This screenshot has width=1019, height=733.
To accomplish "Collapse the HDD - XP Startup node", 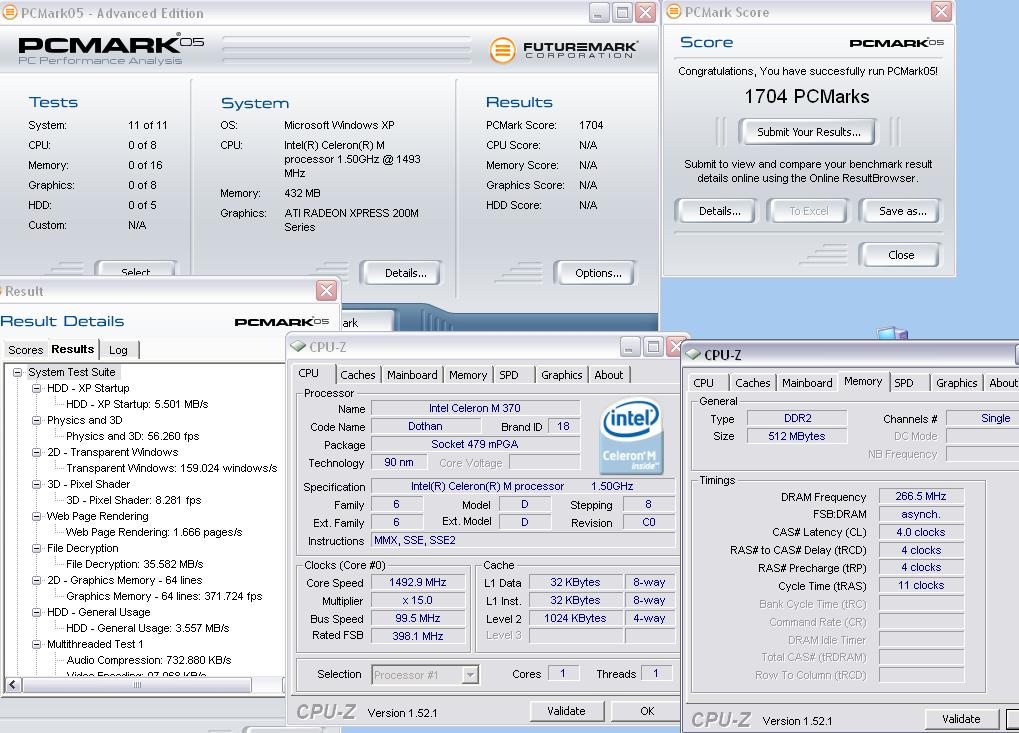I will click(x=37, y=388).
